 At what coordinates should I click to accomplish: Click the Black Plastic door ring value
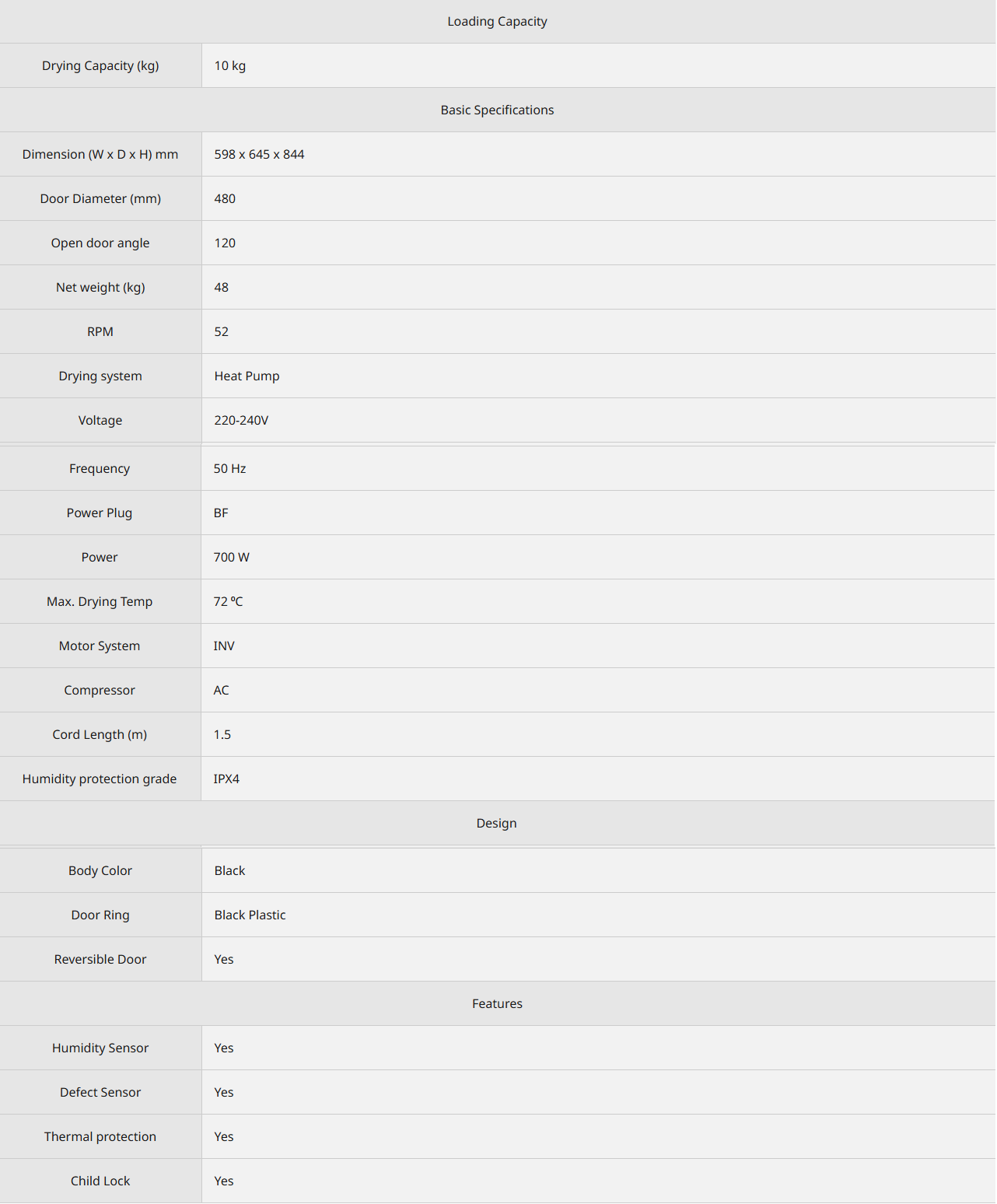tap(250, 915)
